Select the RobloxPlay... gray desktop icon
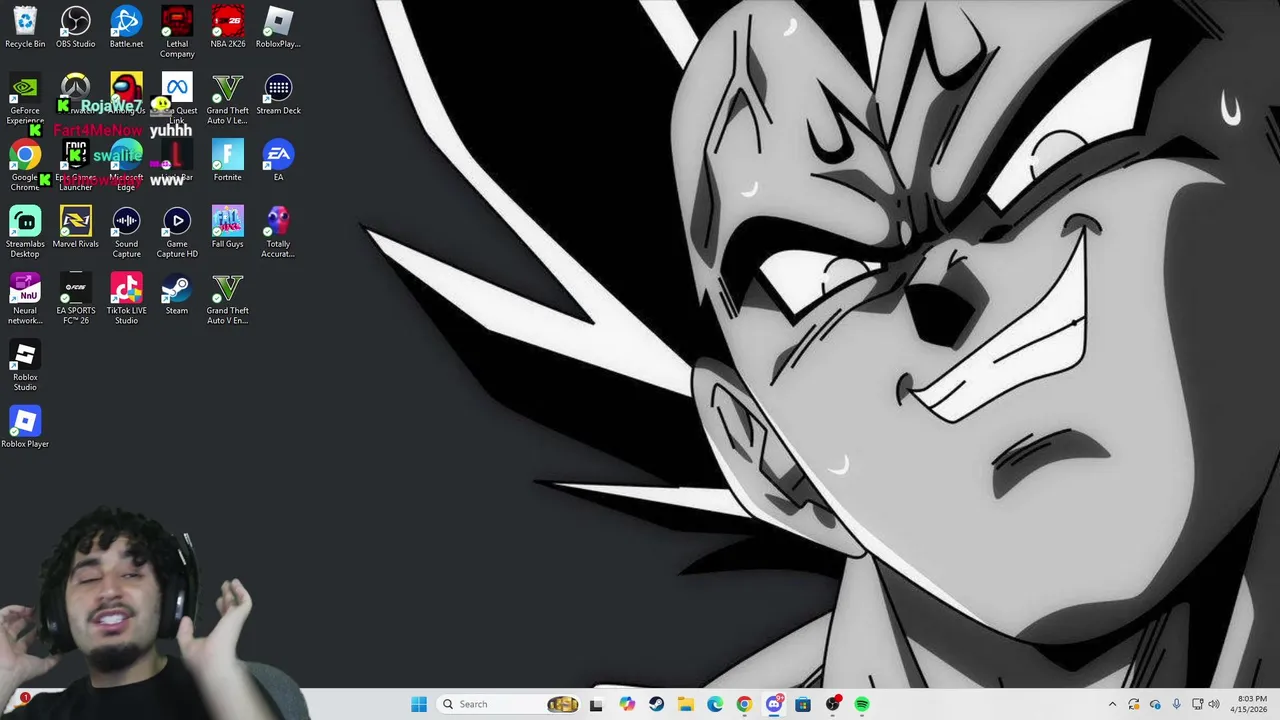 [278, 28]
